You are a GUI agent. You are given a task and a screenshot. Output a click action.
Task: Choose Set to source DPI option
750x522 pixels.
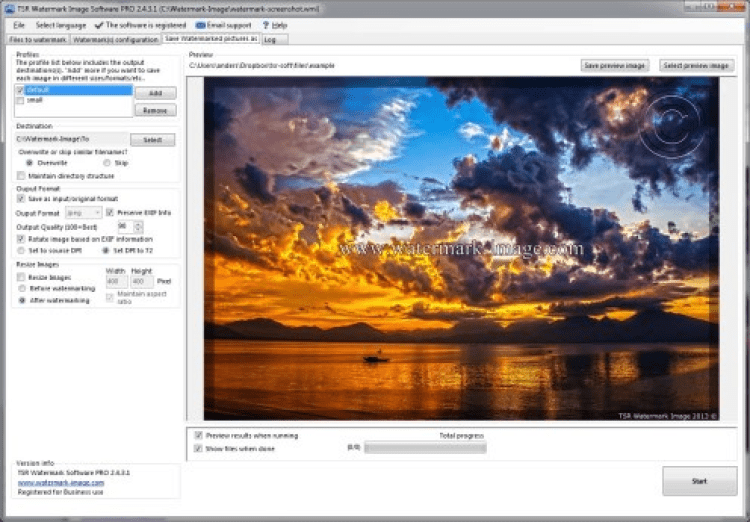click(x=21, y=250)
